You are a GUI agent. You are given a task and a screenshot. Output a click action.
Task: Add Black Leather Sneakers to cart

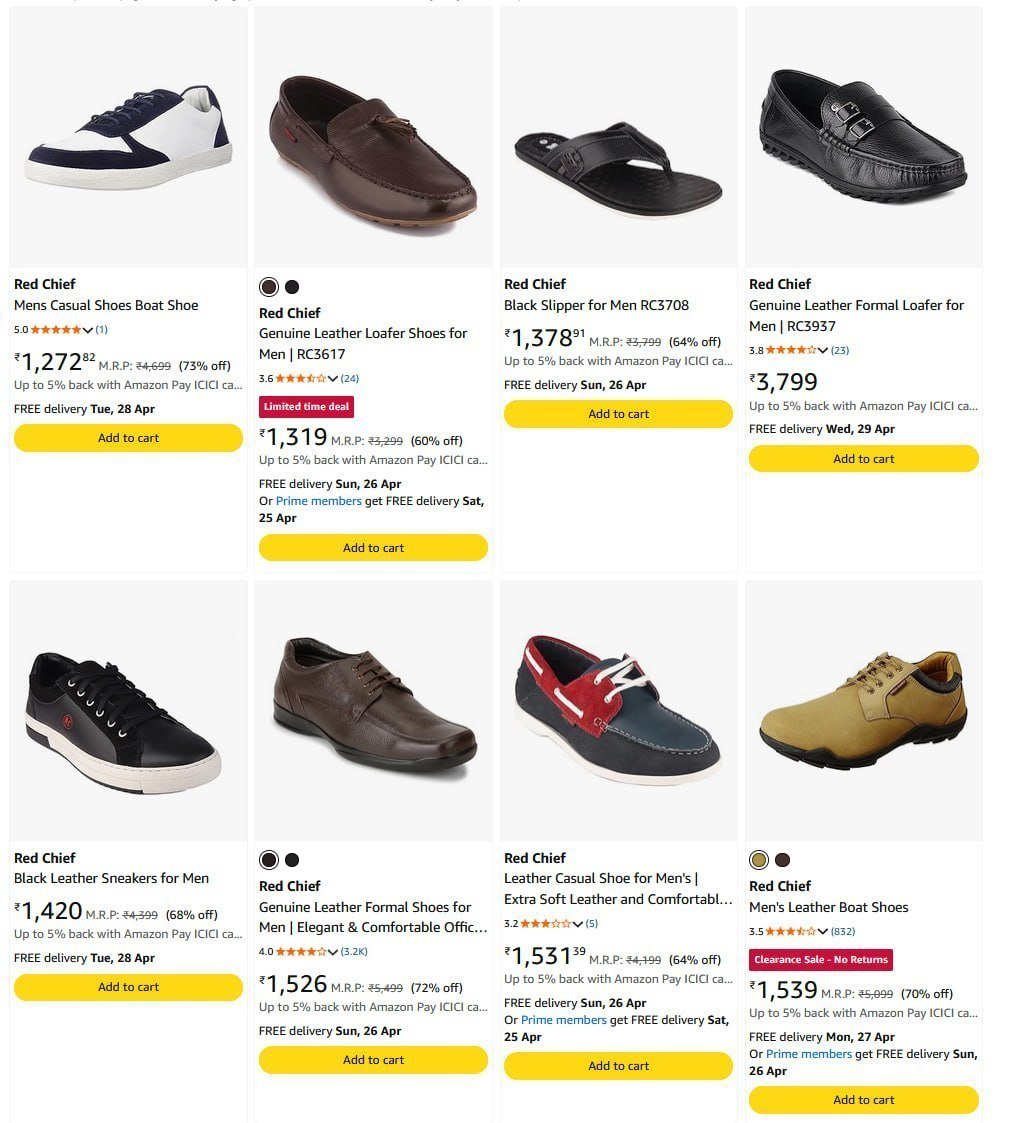tap(128, 987)
